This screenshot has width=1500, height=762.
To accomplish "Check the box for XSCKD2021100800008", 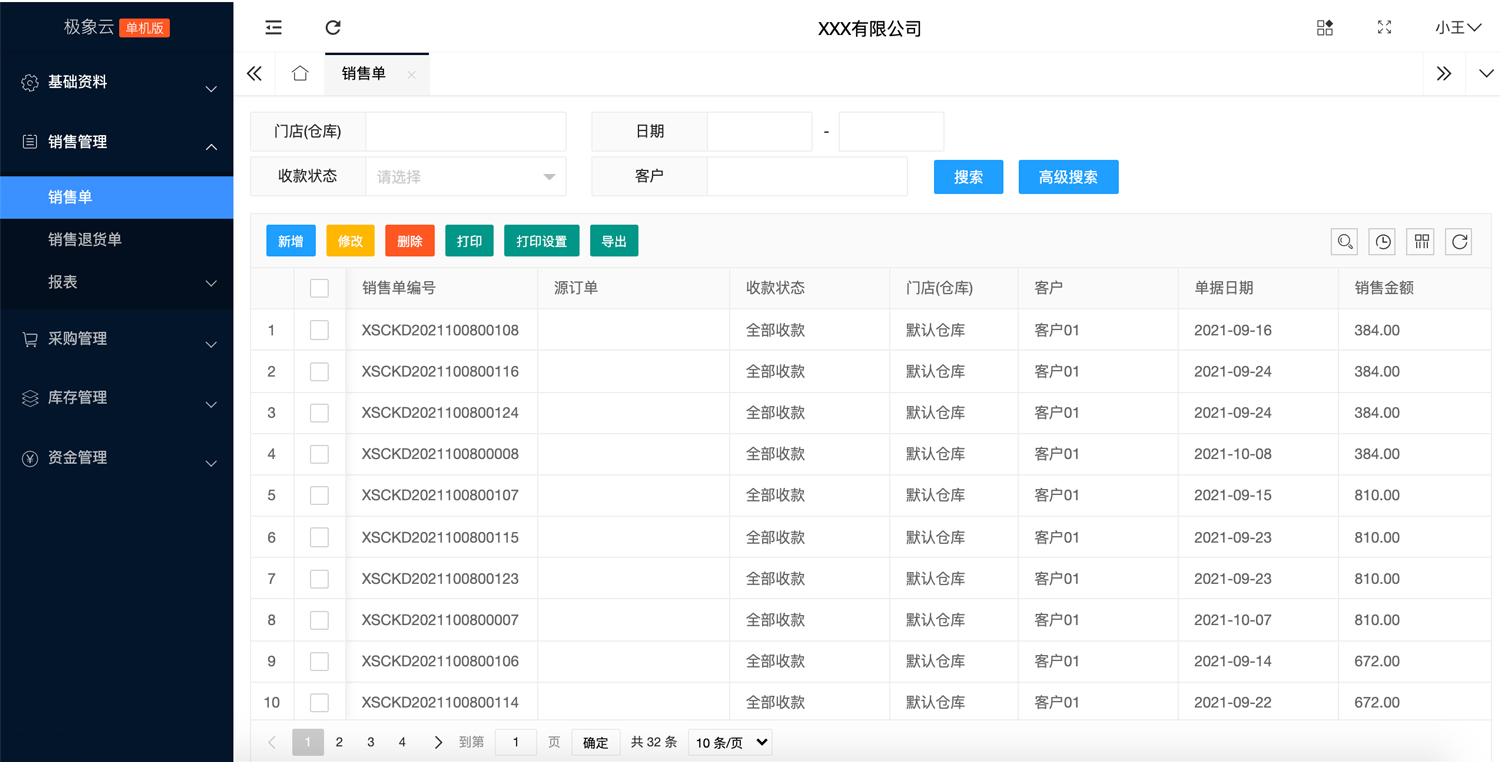I will (319, 454).
